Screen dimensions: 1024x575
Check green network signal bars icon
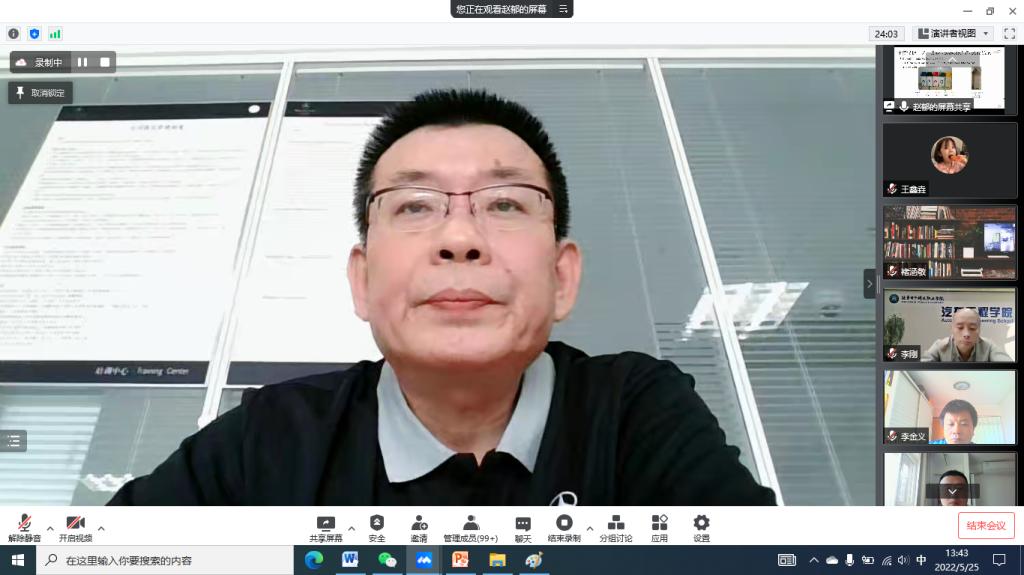click(x=56, y=33)
